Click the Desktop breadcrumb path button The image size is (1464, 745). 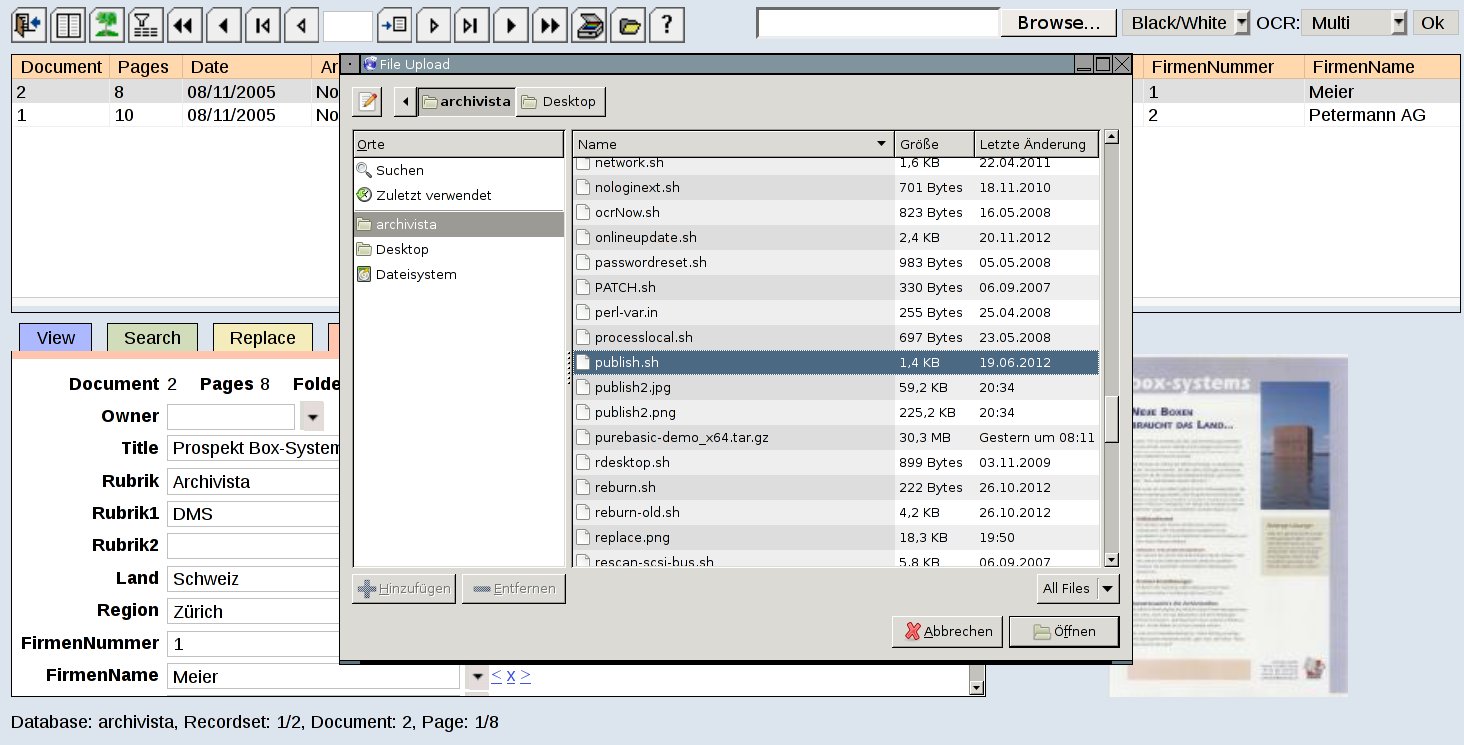(560, 101)
